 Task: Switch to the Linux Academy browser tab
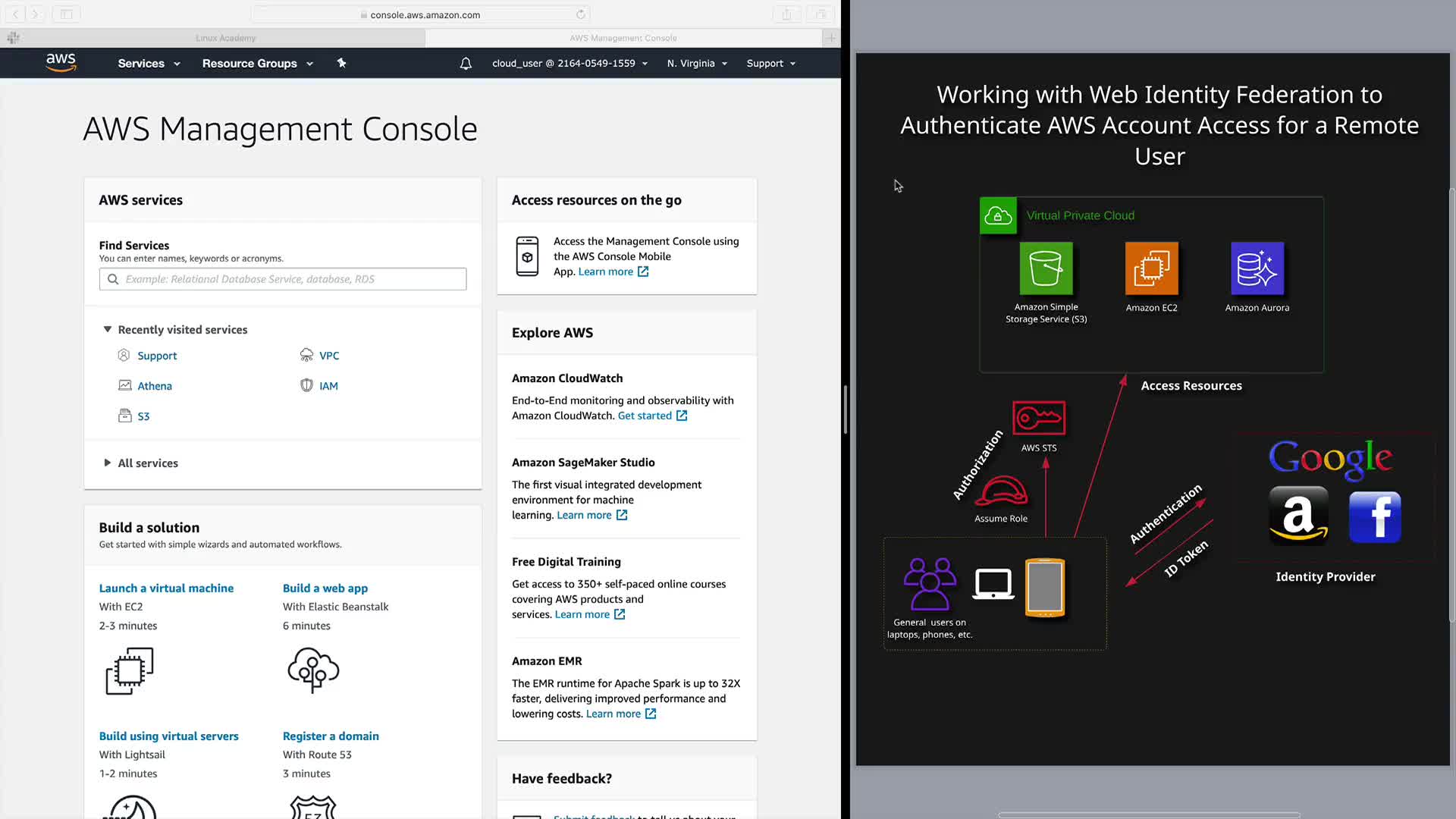pos(225,38)
